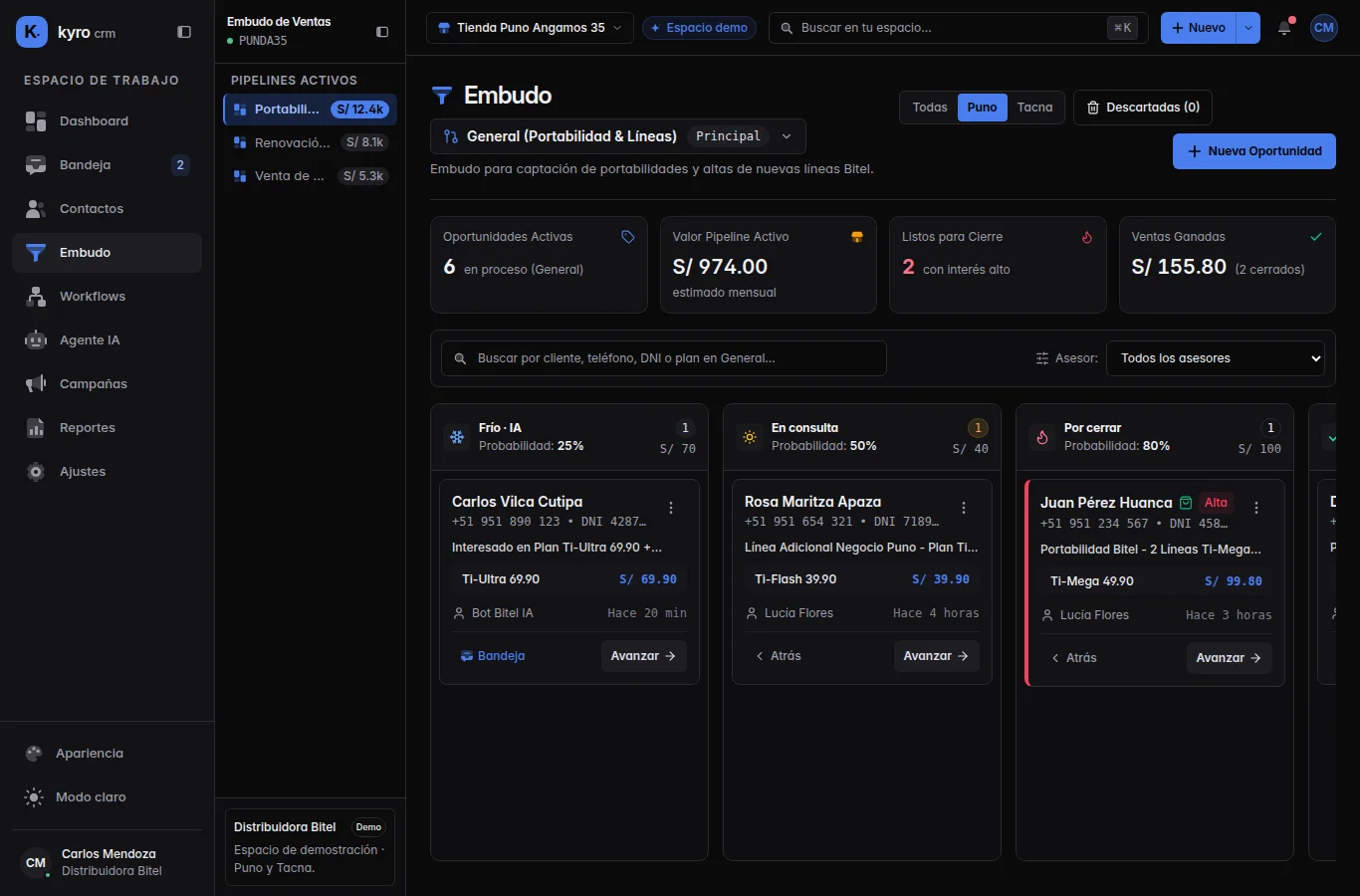Open options menu for Carlos Vilca Cutipa
Viewport: 1360px width, 896px height.
coord(671,508)
